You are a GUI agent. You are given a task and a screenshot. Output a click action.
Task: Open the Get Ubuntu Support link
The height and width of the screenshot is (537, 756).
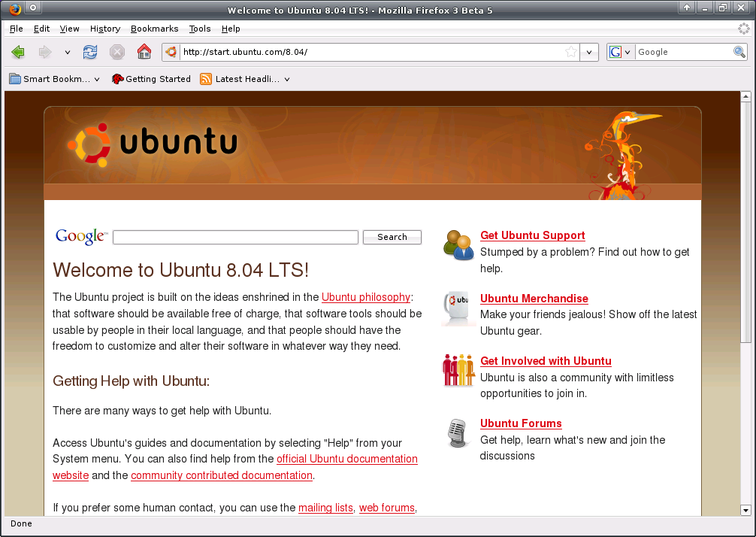(532, 235)
